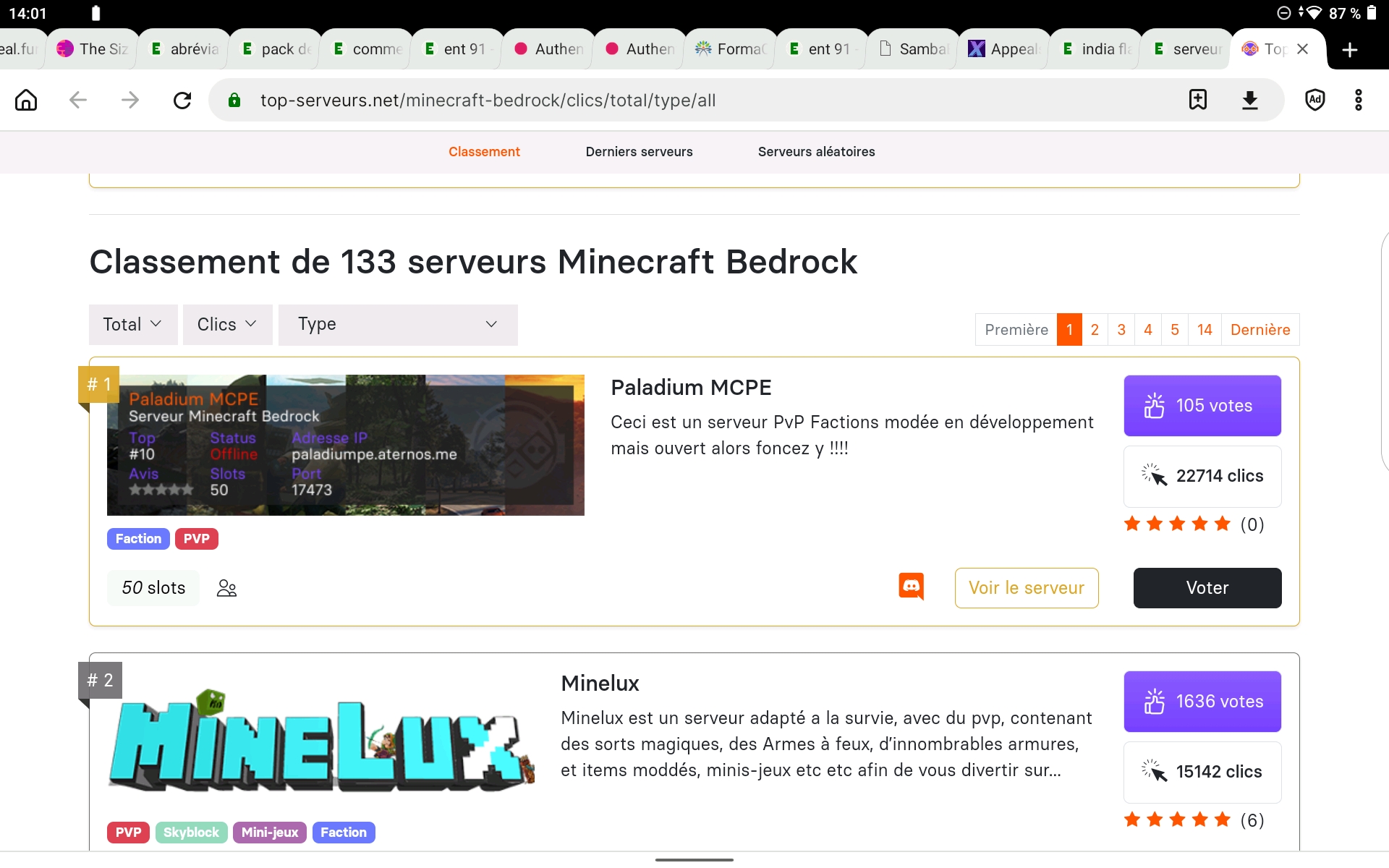This screenshot has height=868, width=1389.
Task: Open the Type filter dropdown
Action: pos(398,324)
